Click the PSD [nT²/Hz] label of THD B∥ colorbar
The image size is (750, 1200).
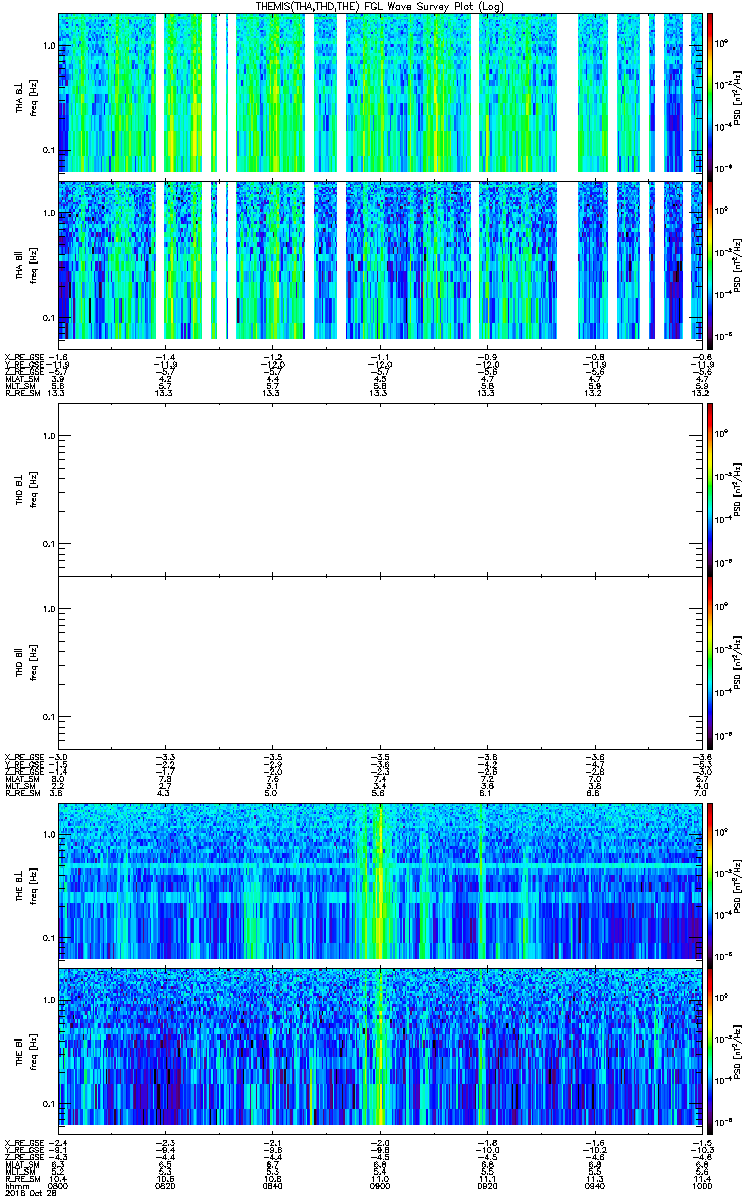pyautogui.click(x=736, y=662)
